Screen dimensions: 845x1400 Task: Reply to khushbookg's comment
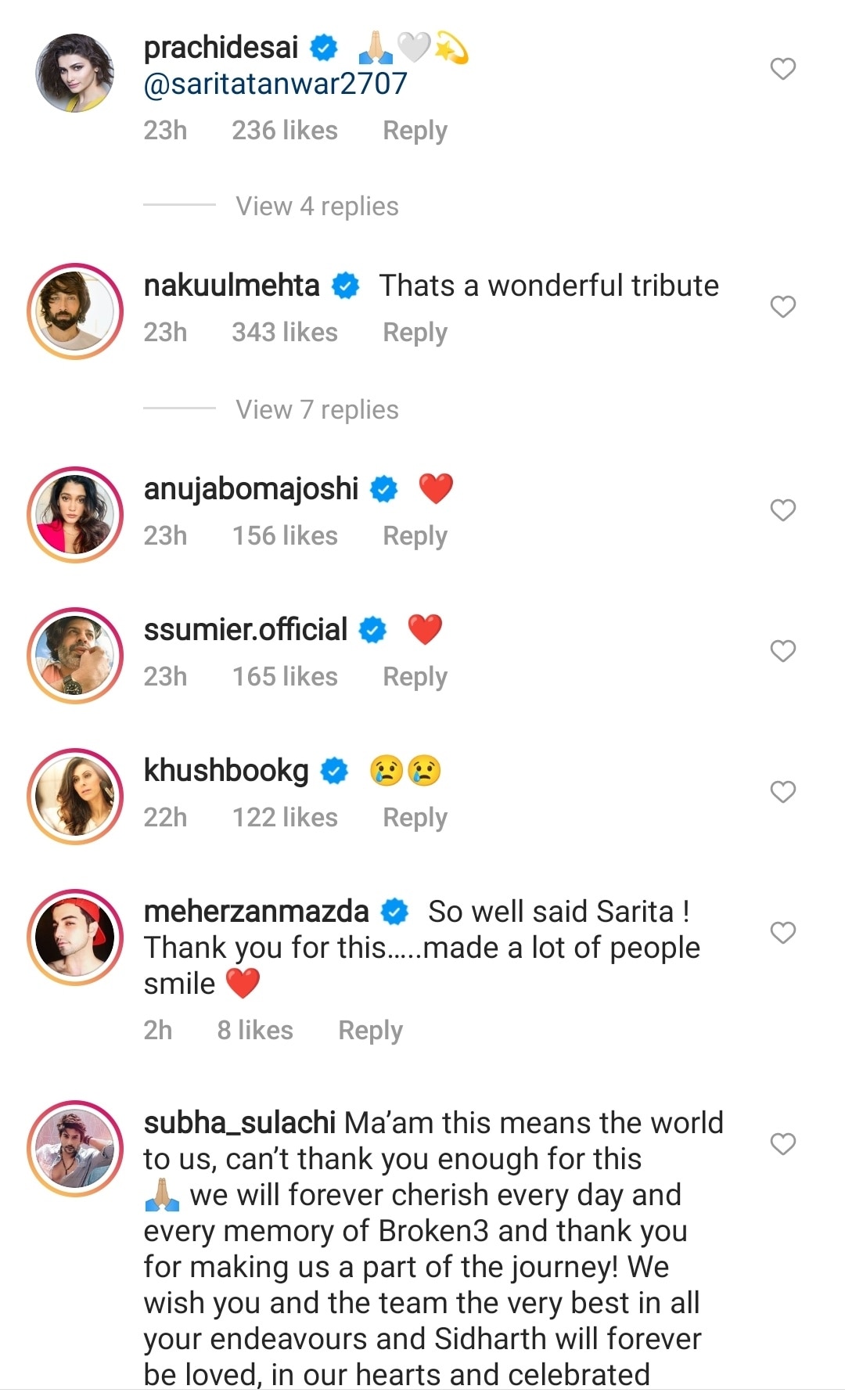(415, 818)
